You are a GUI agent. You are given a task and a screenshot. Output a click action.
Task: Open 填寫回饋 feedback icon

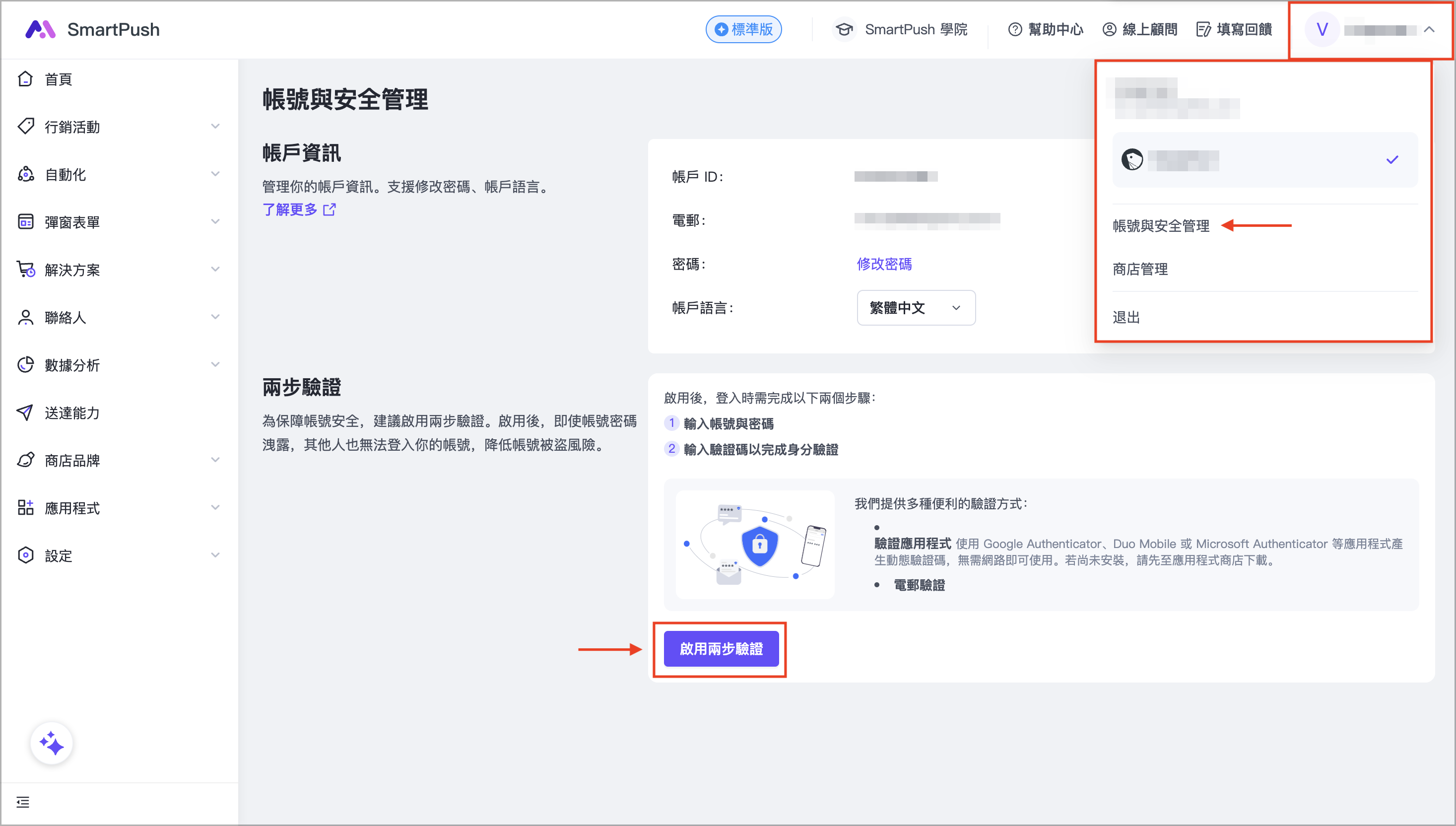1204,29
